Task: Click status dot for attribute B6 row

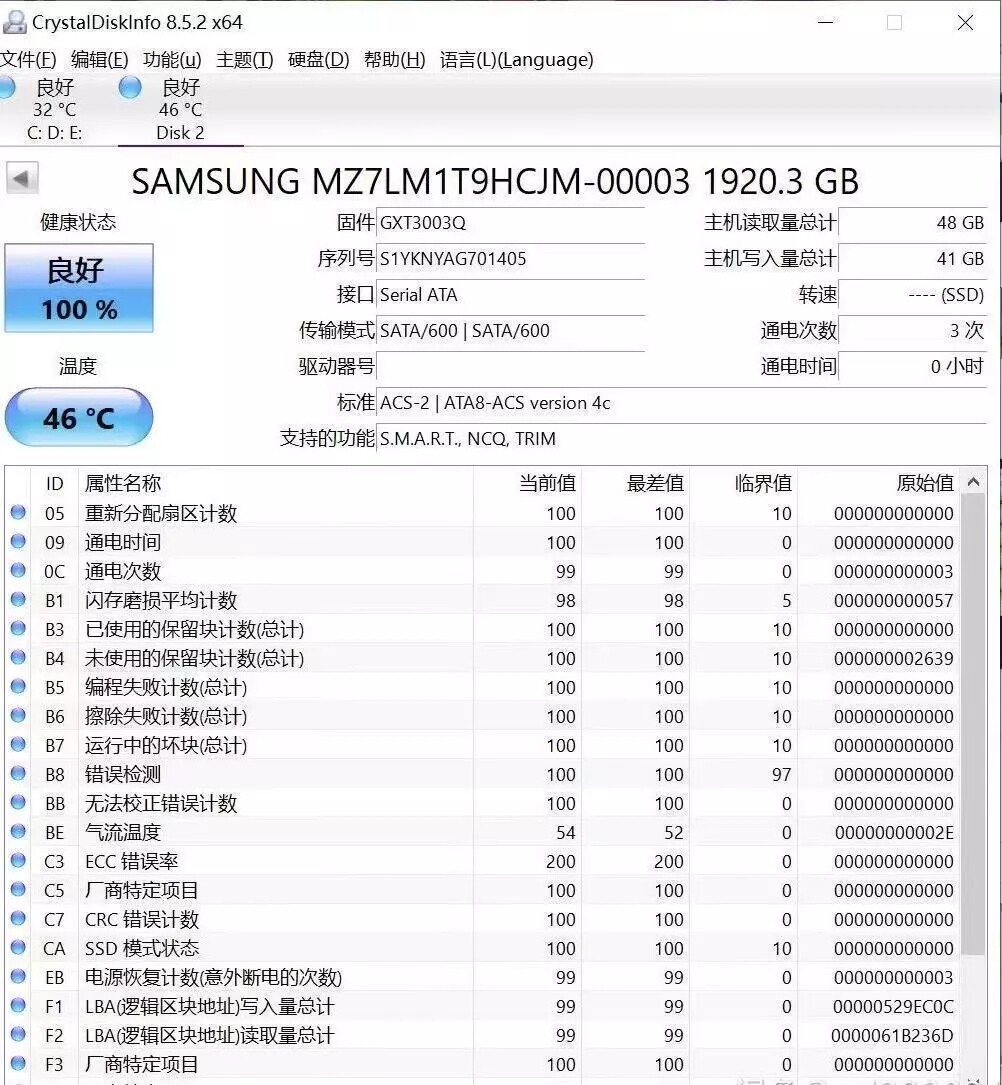Action: [x=18, y=715]
